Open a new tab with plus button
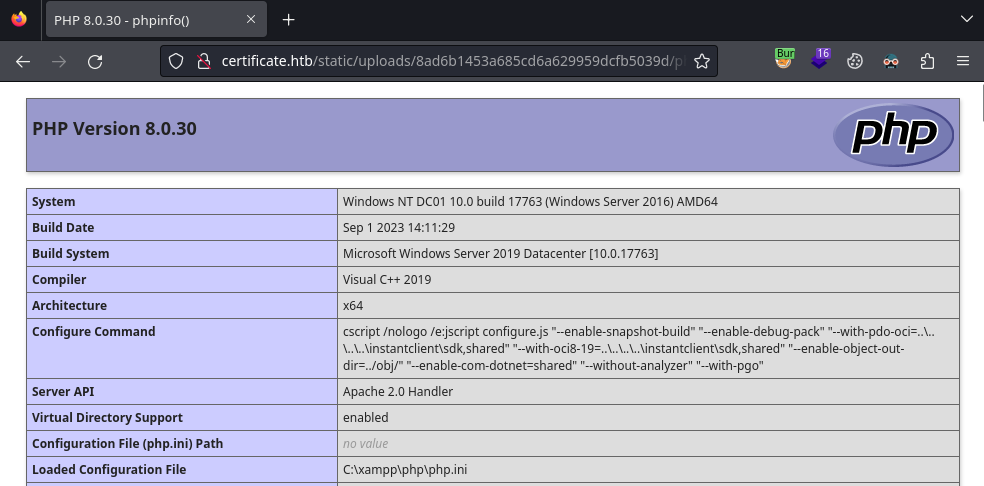 coord(289,20)
